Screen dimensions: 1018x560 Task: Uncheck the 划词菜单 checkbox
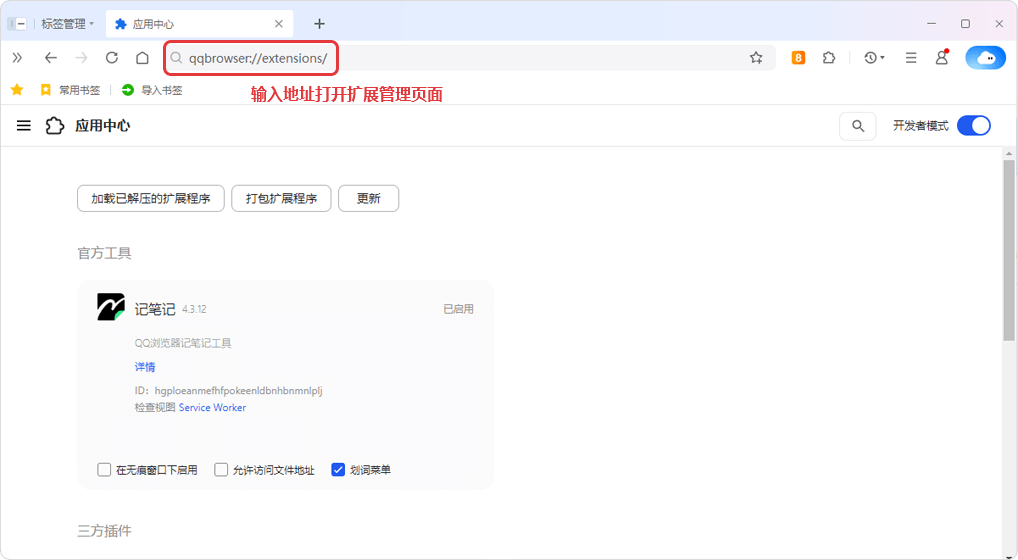(338, 470)
